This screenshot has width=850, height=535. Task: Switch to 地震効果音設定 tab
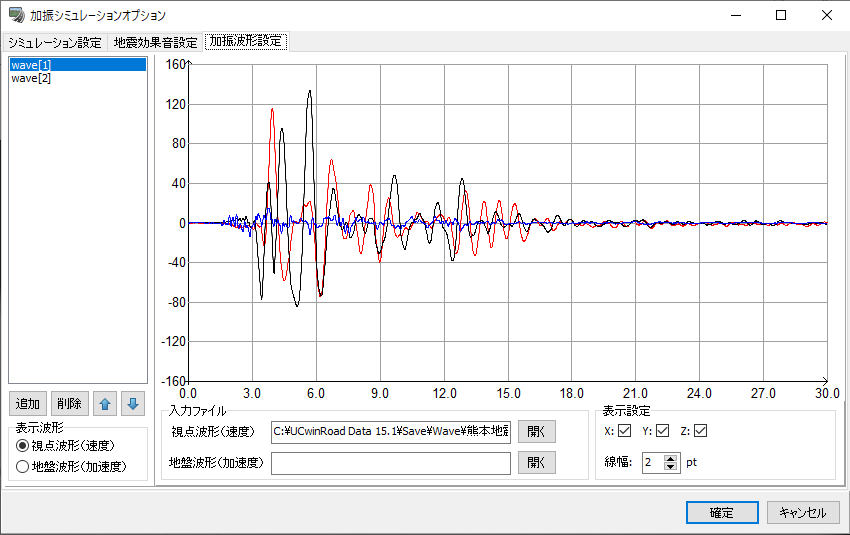(x=156, y=42)
